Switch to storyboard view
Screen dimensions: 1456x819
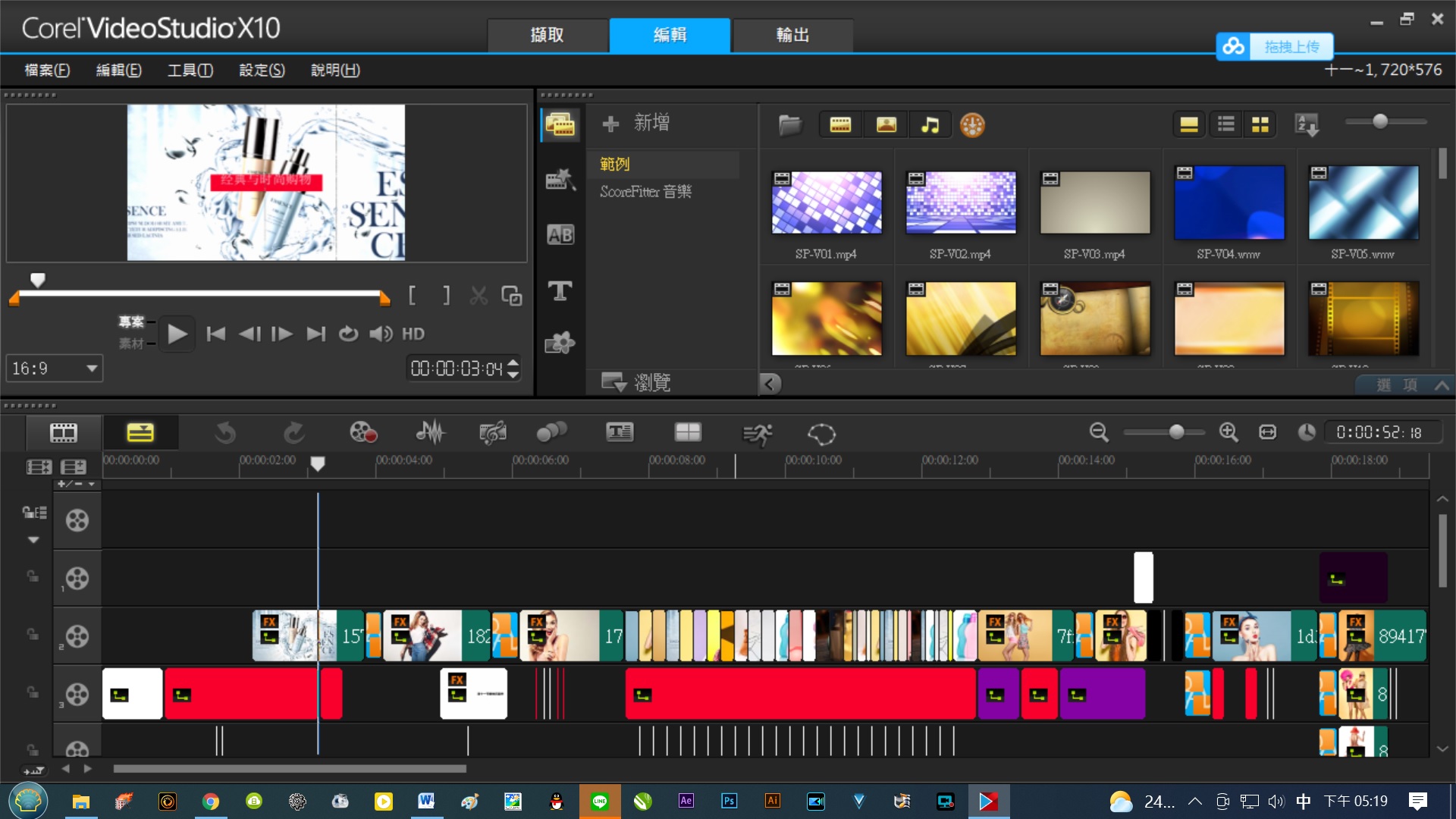(x=64, y=433)
